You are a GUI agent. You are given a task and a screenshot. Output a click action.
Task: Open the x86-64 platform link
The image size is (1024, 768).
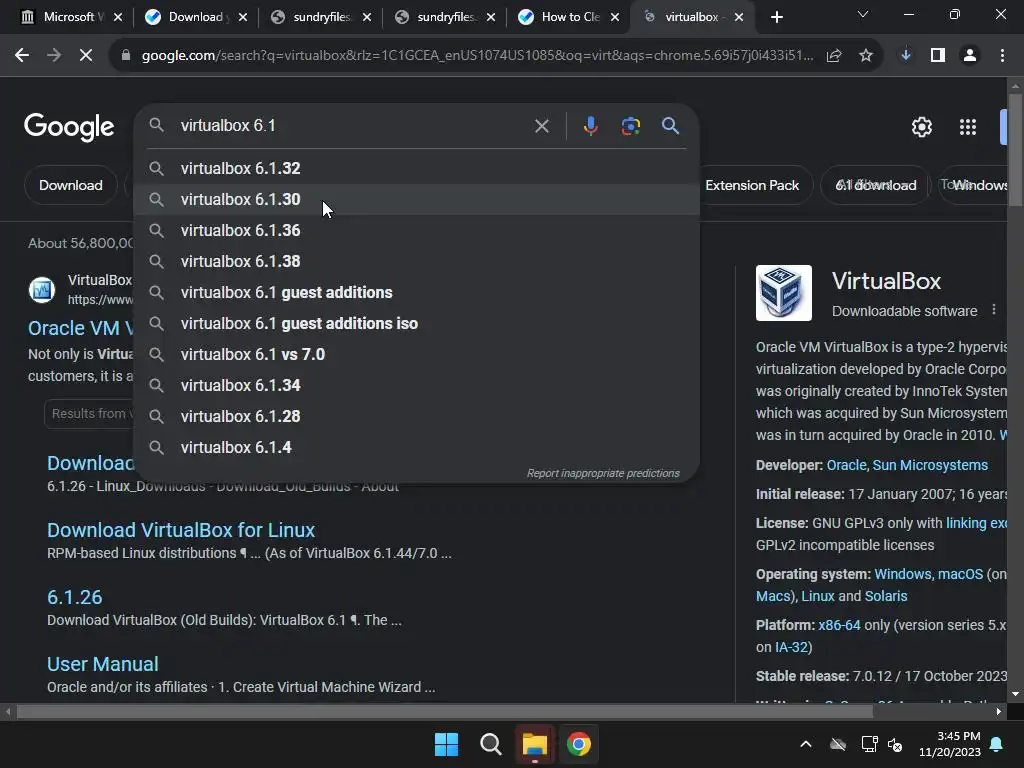839,625
